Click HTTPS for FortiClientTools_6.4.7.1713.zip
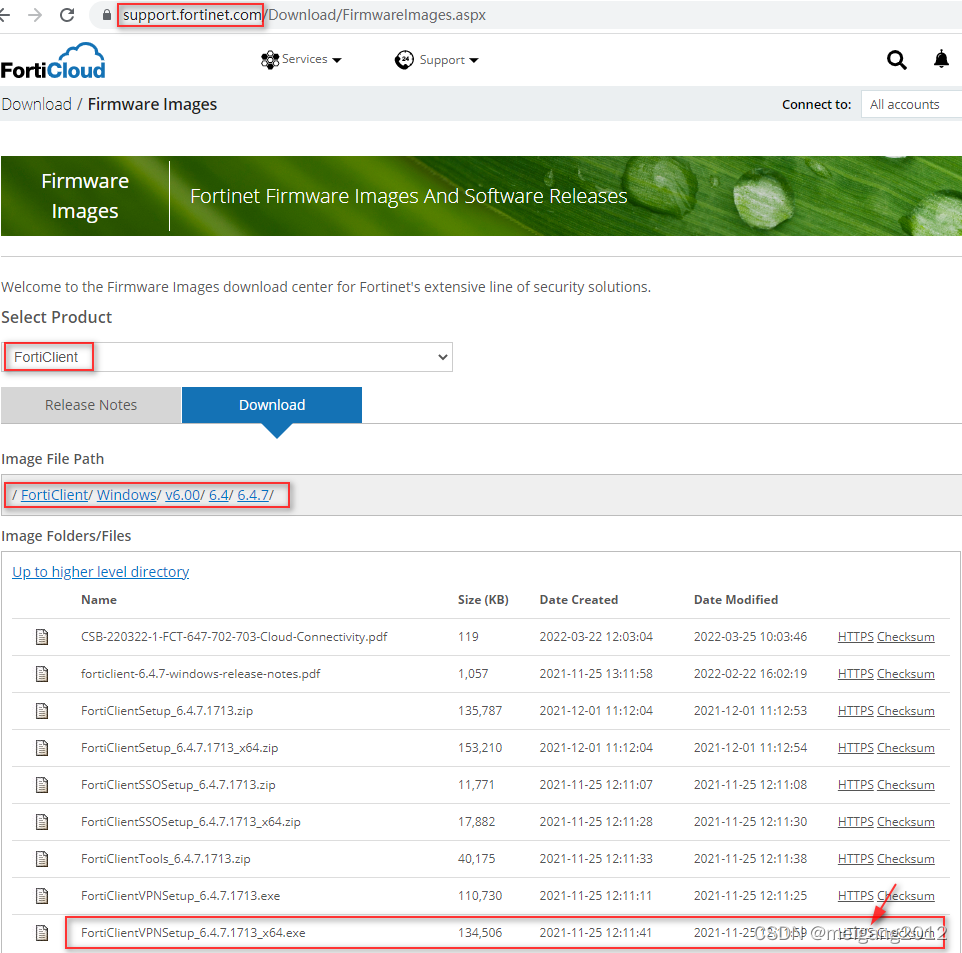 coord(855,858)
